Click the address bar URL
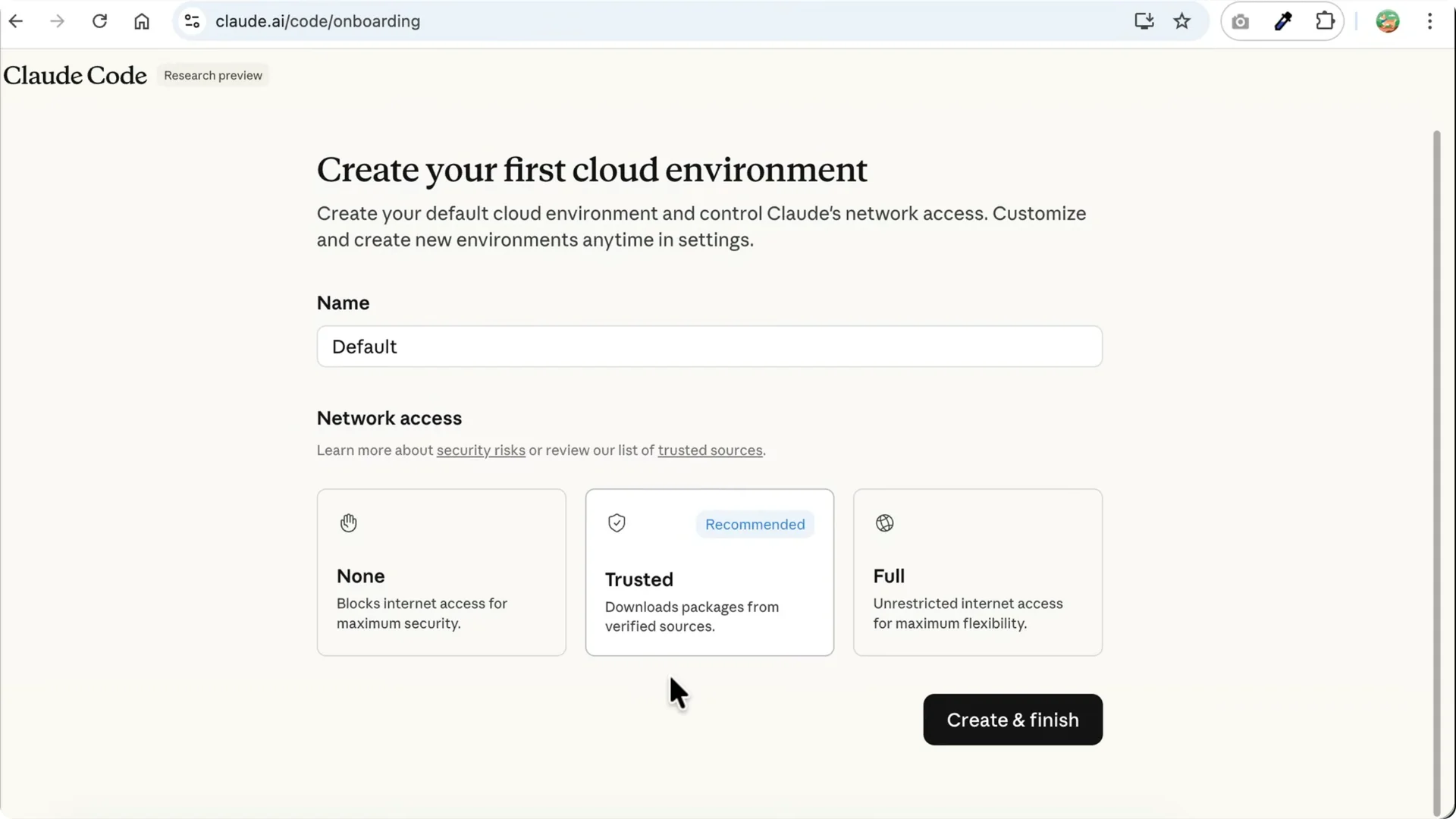This screenshot has width=1456, height=819. click(318, 21)
